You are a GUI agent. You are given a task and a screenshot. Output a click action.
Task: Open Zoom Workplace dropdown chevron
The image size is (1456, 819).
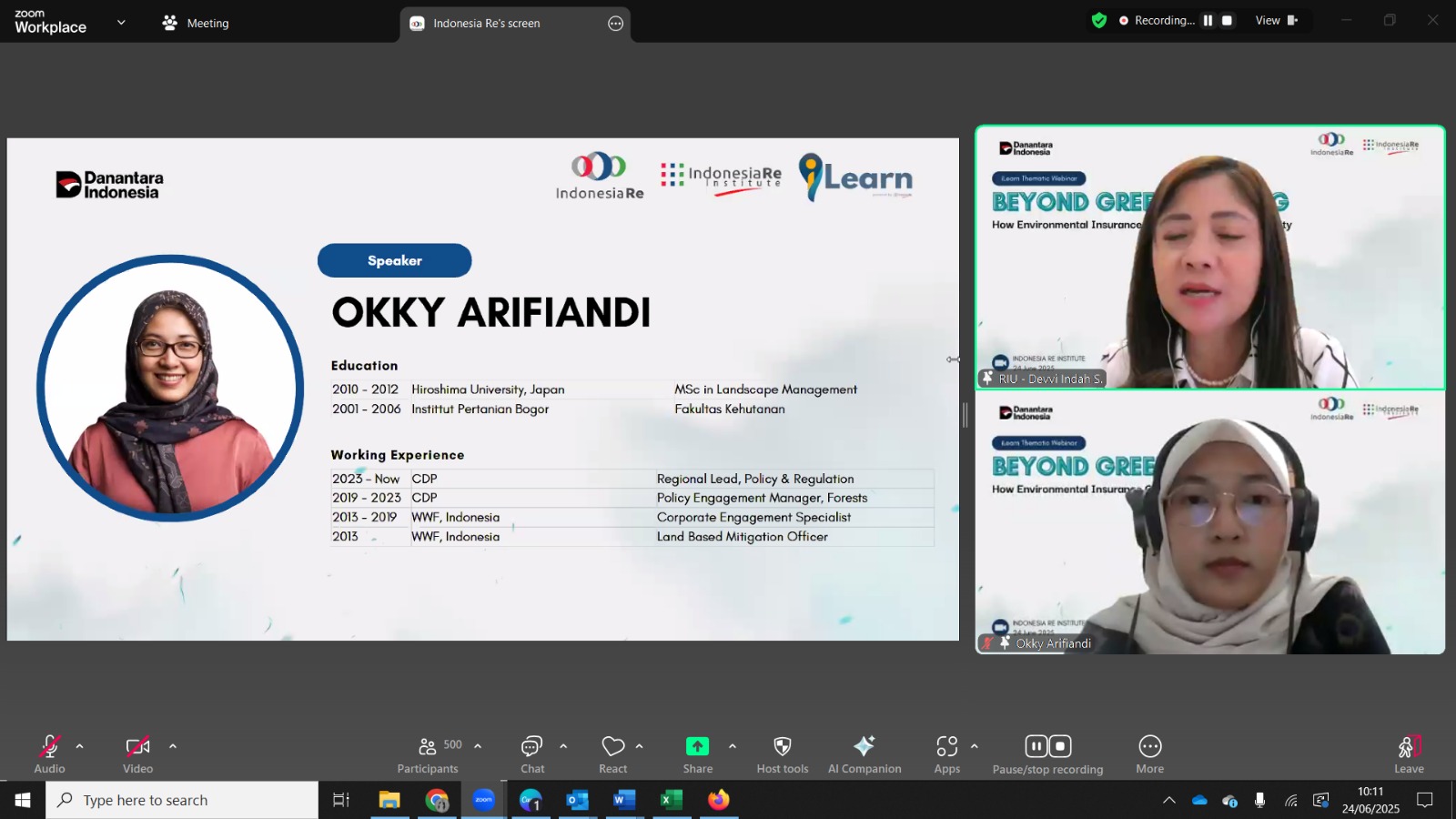121,22
